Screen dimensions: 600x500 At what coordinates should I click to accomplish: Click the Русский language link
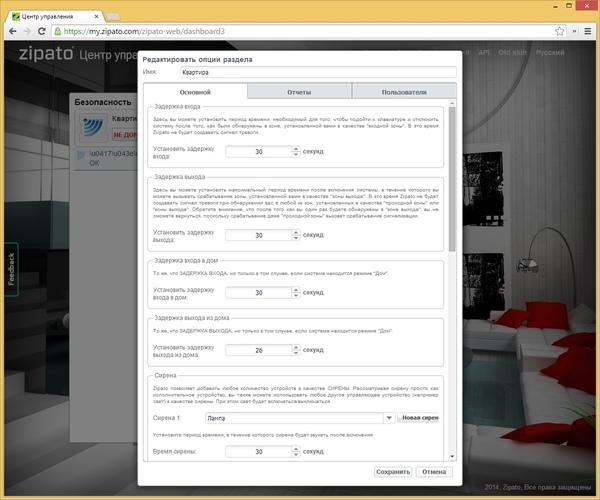click(550, 52)
